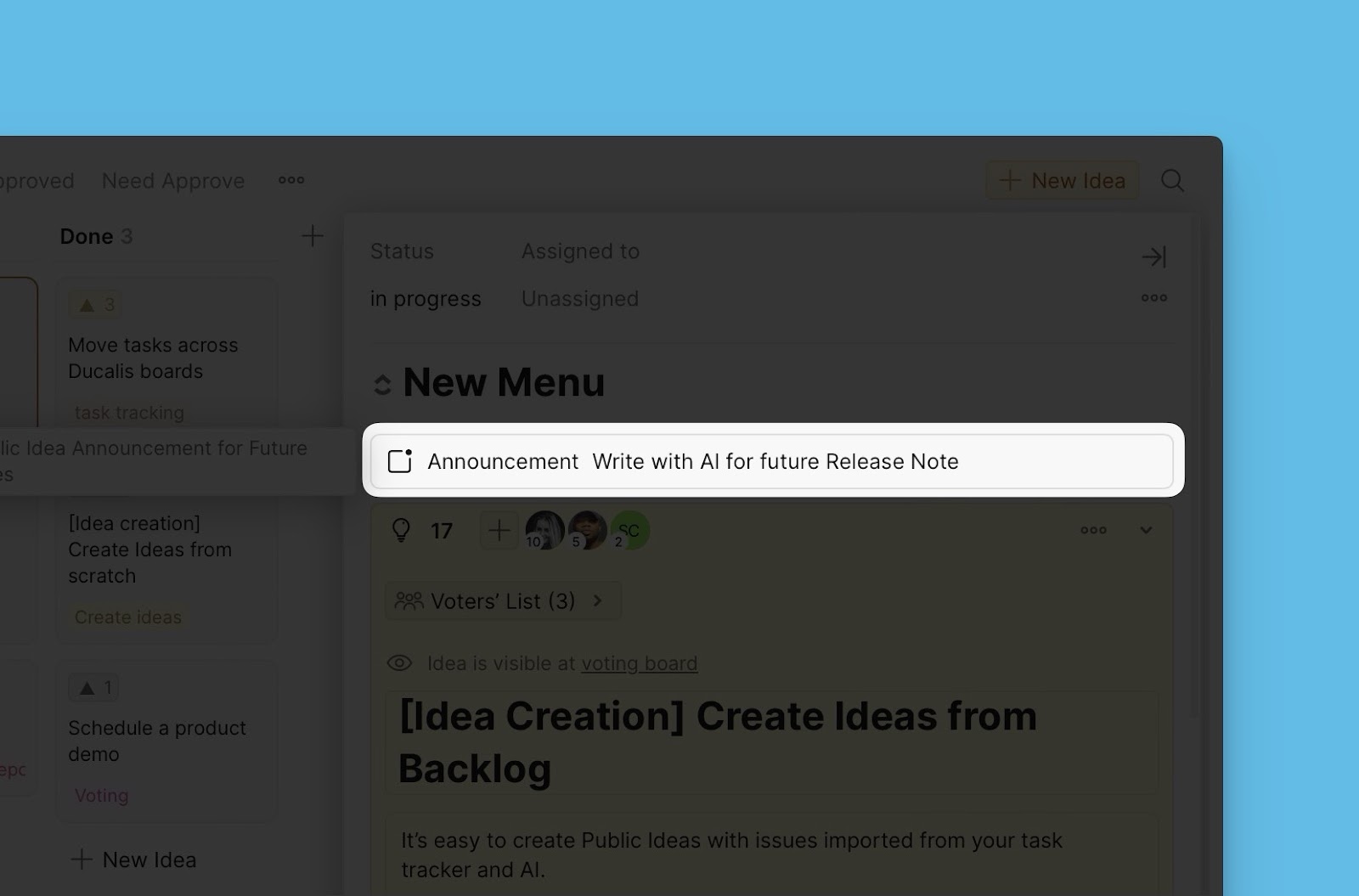Image resolution: width=1359 pixels, height=896 pixels.
Task: Upvote the Move tasks across Ducalis card
Action: point(95,305)
